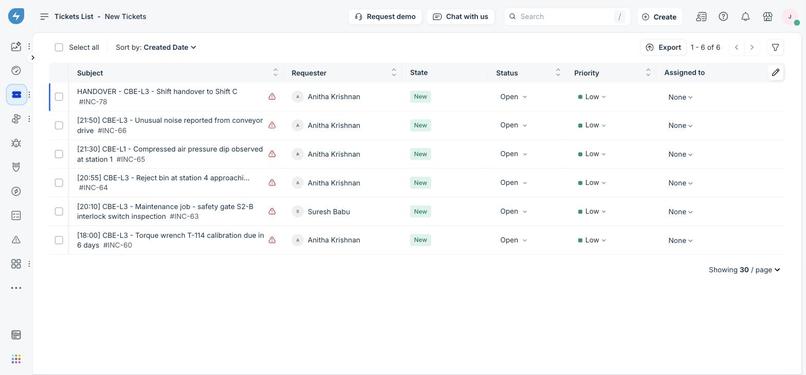Click the Freshservice lightning logo

[x=16, y=16]
